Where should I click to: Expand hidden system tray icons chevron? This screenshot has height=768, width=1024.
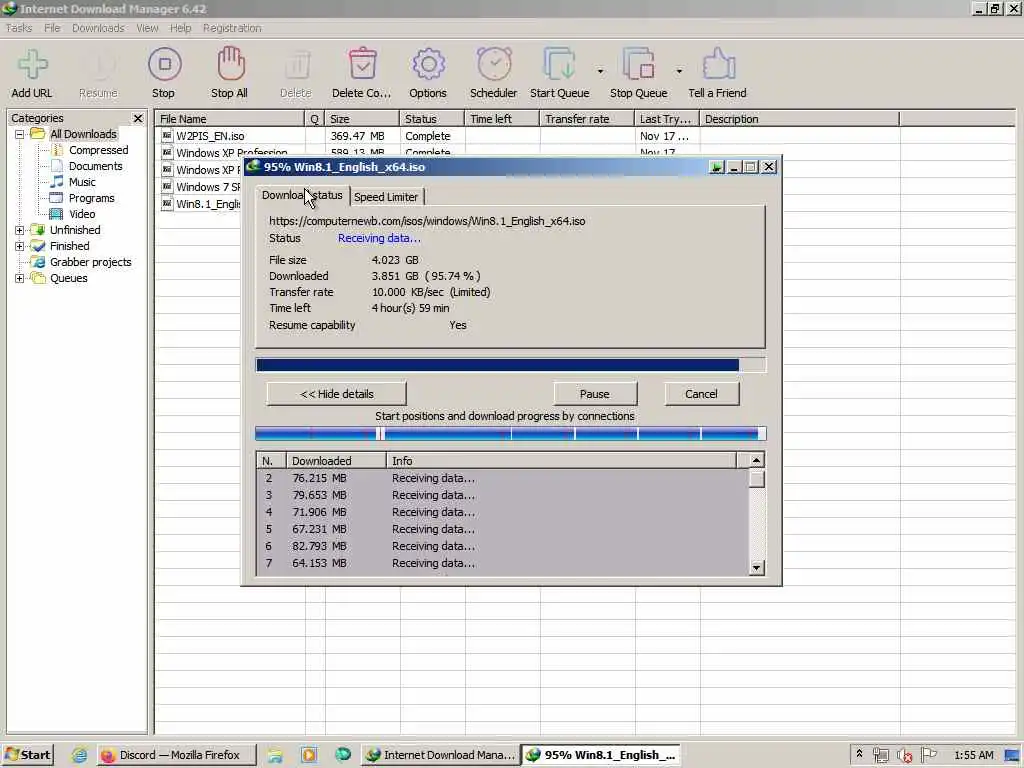(859, 754)
